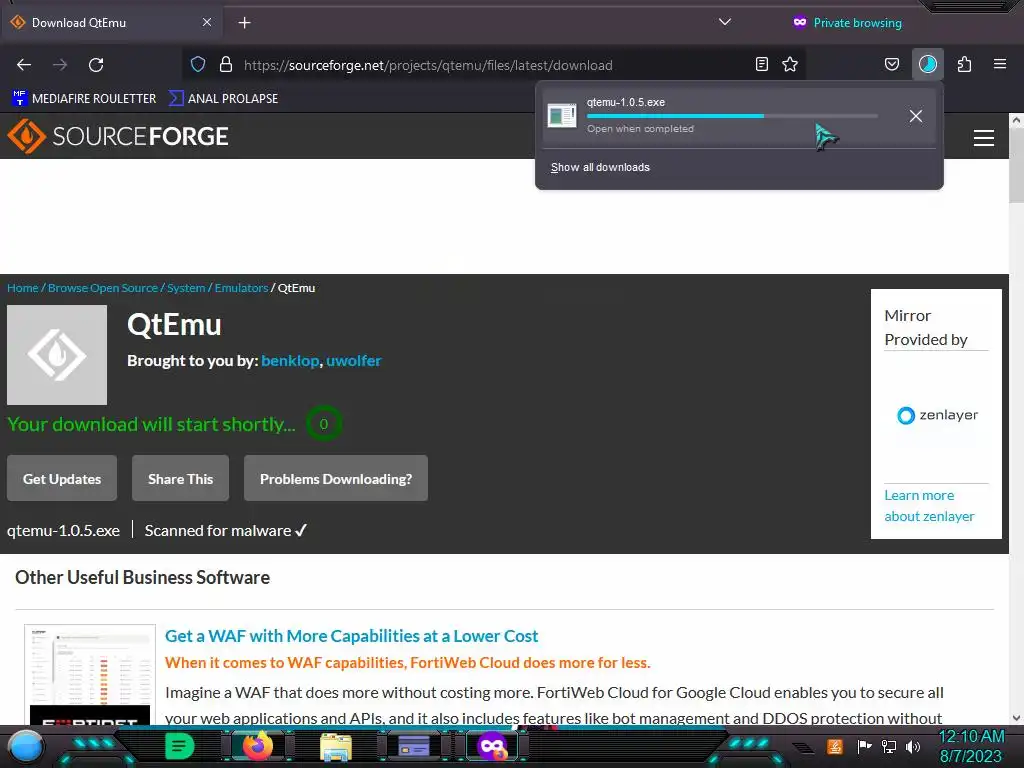The height and width of the screenshot is (768, 1024).
Task: Open the window app icon on taskbar
Action: point(413,746)
